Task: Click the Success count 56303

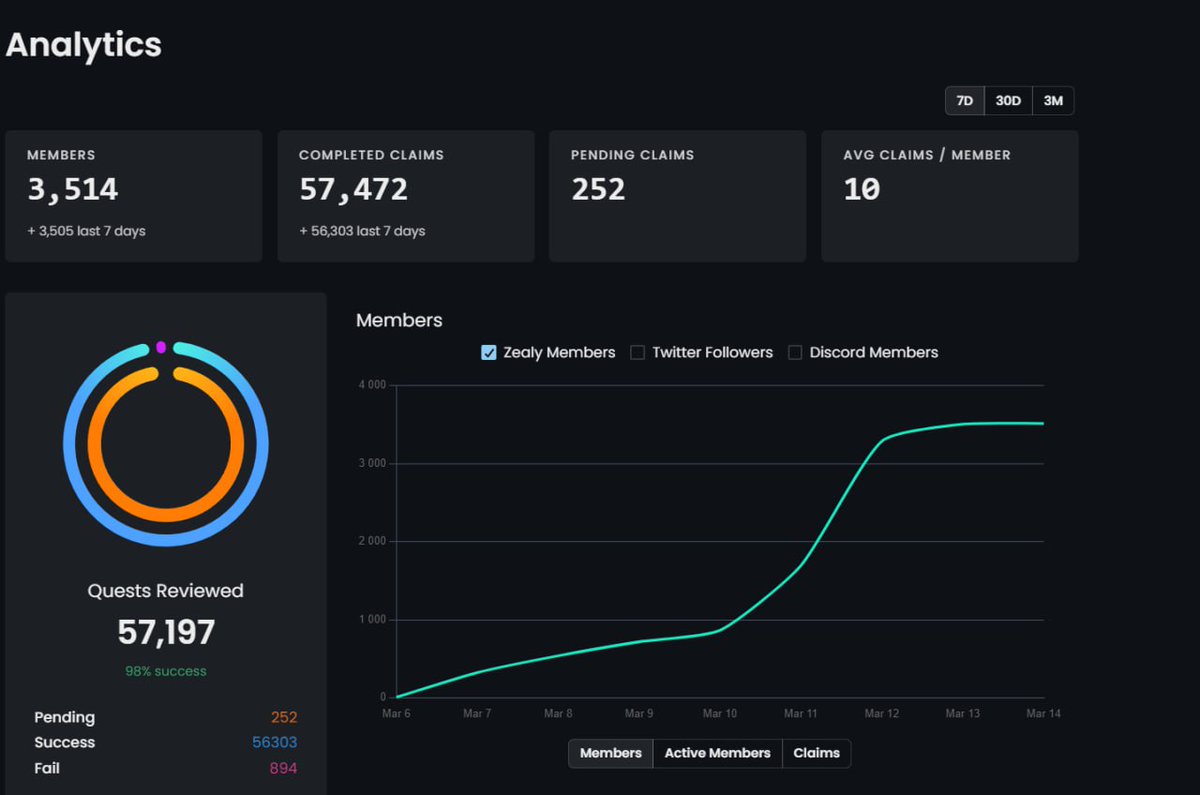Action: pos(277,742)
